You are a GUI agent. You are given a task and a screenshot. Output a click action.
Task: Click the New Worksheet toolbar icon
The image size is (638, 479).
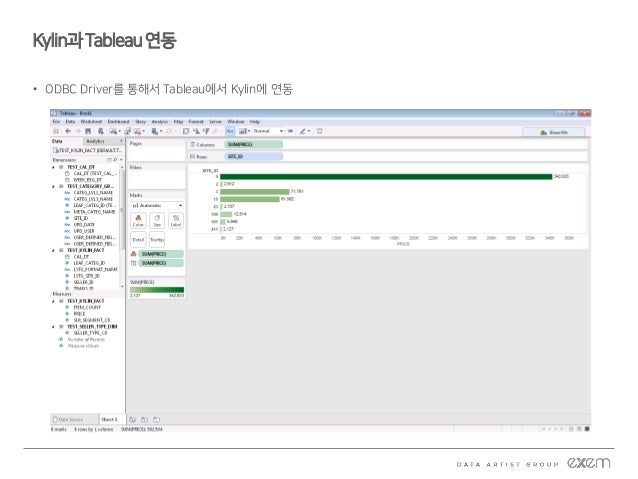click(114, 131)
